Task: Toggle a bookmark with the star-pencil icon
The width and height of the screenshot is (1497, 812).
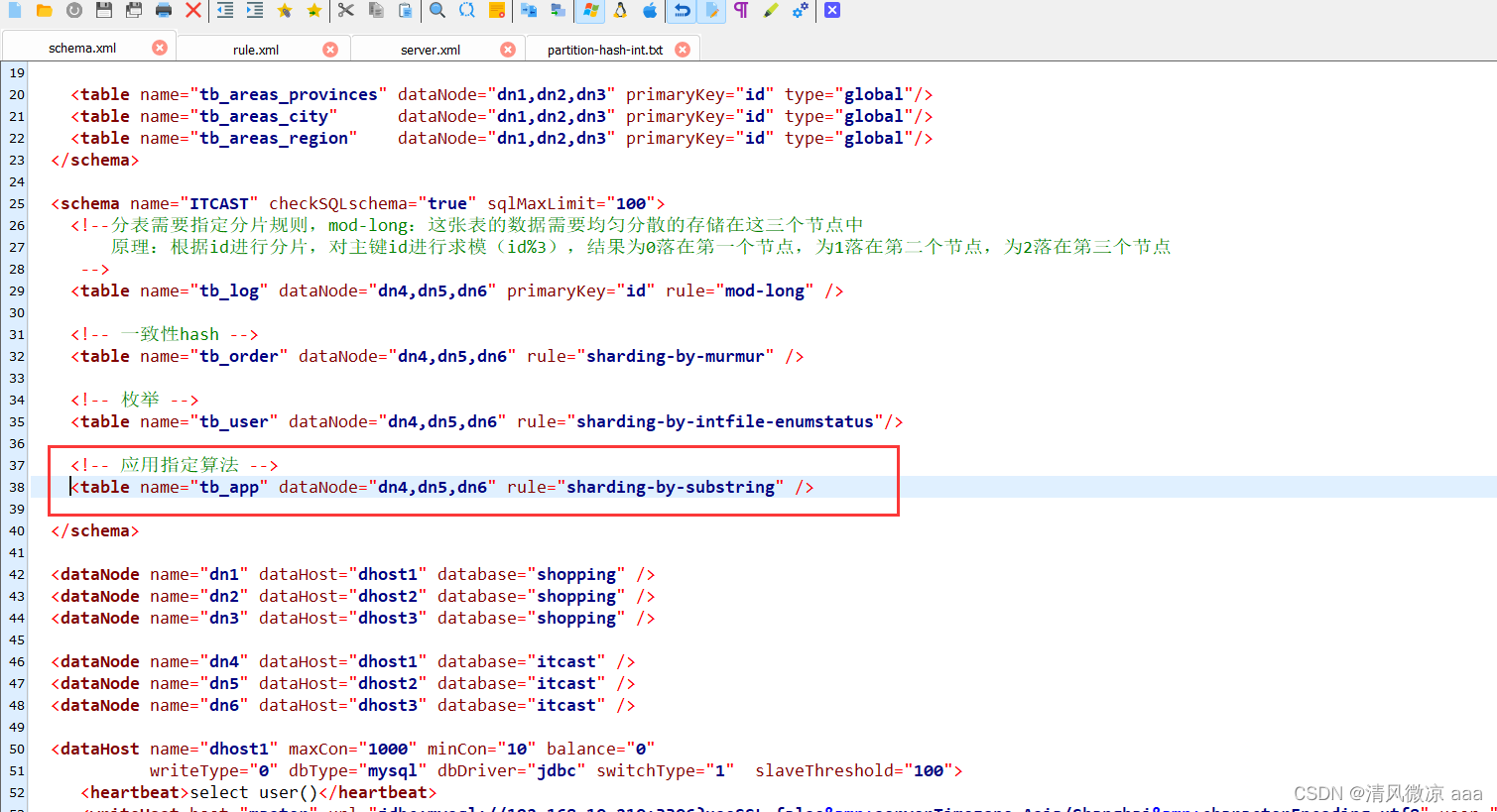Action: [285, 10]
